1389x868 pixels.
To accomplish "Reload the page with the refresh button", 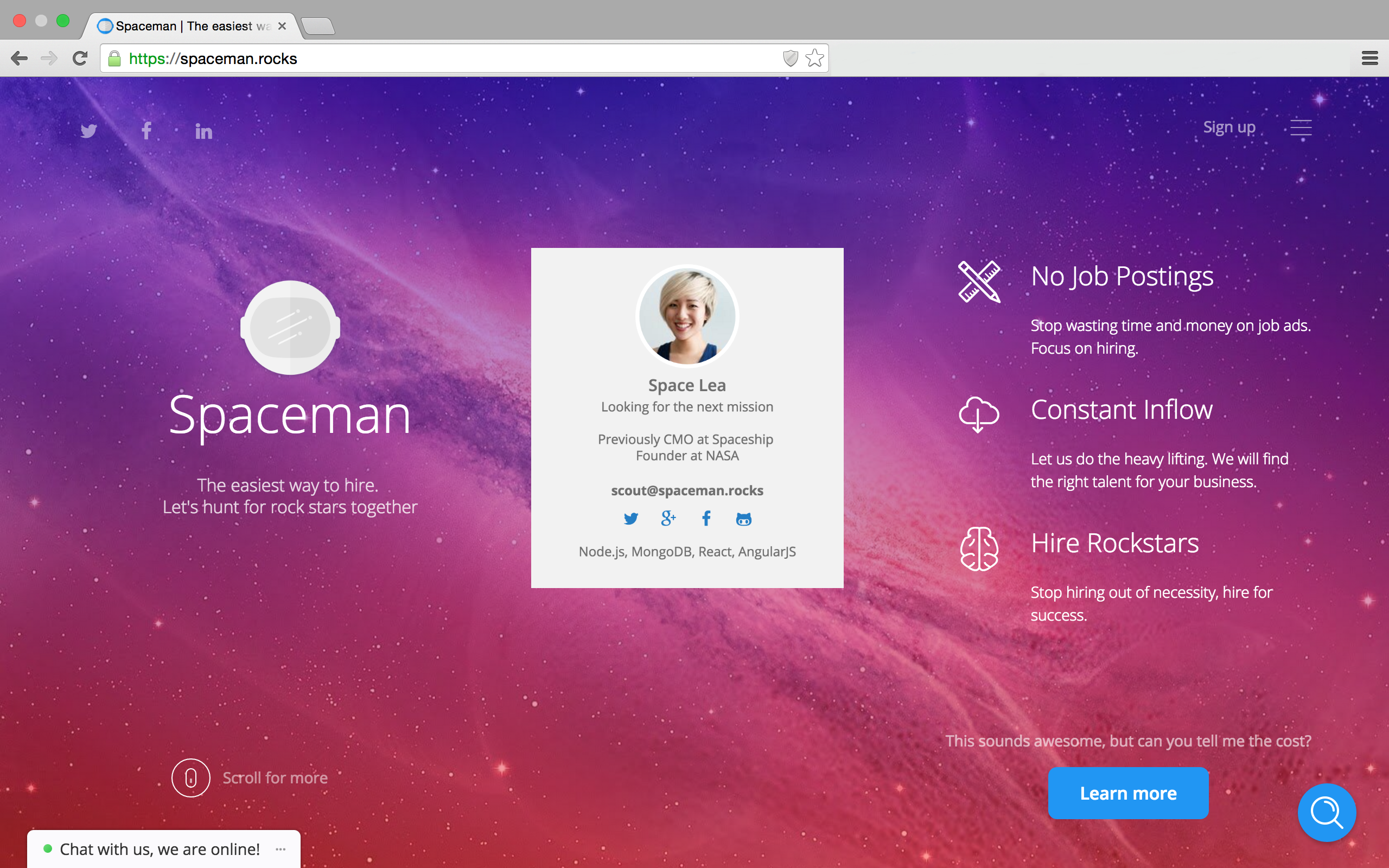I will 80,58.
